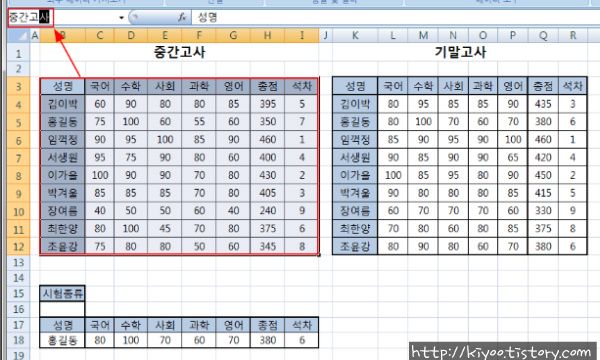Select column K header

tap(355, 36)
